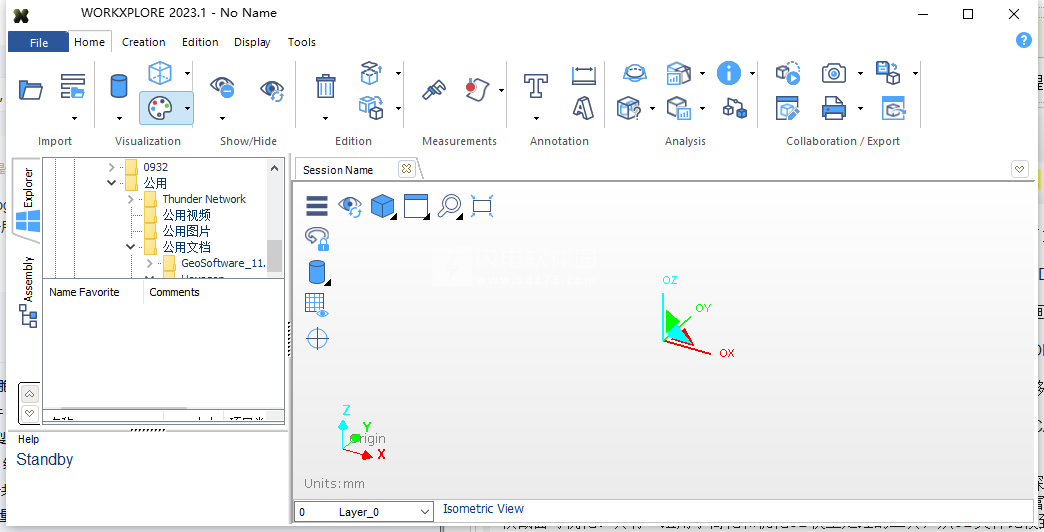Select the 公用视频 folder
Screen dimensions: 1044x532
(186, 215)
